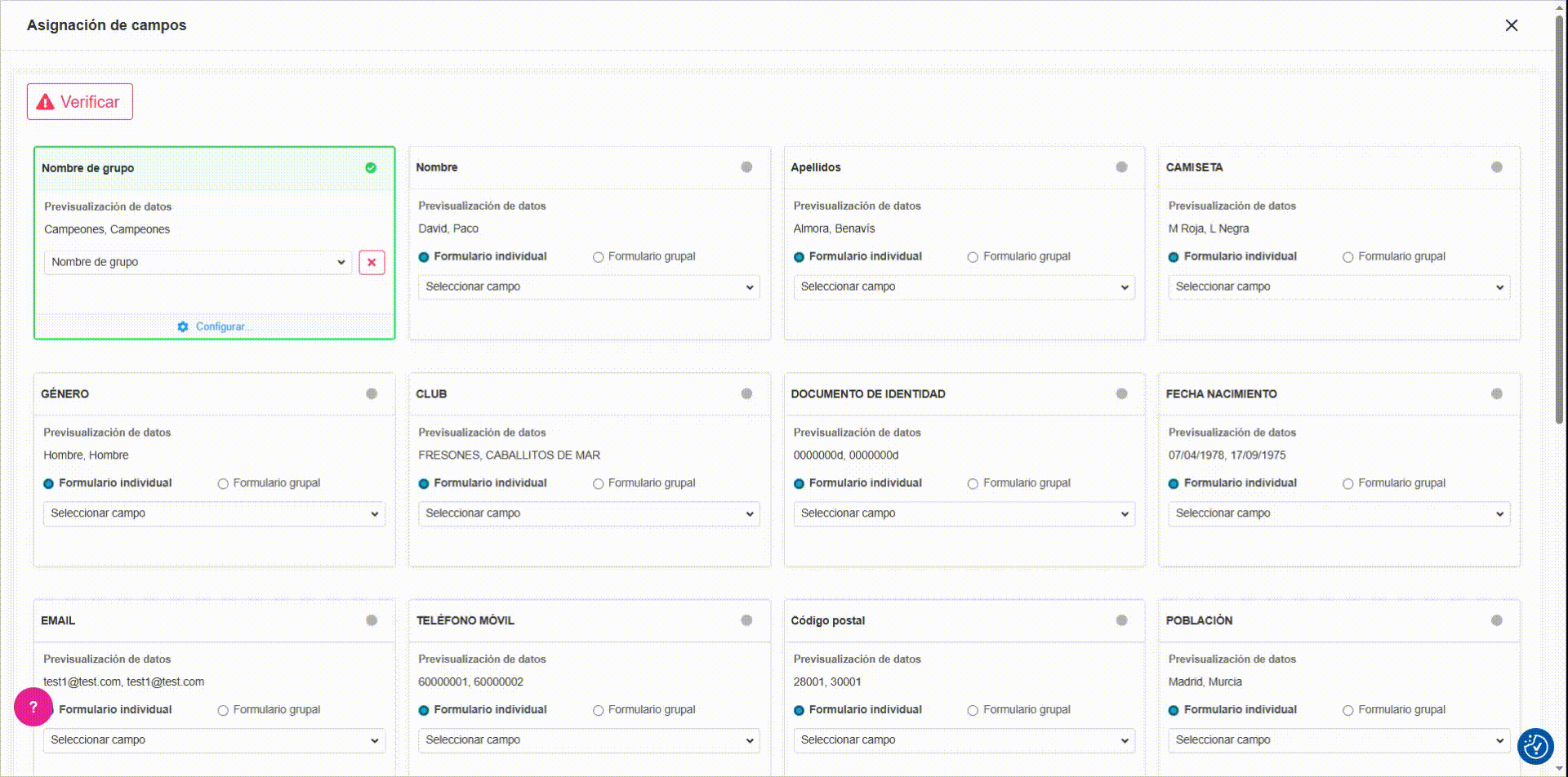Viewport: 1568px width, 777px height.
Task: Click the red X remove button in Nombre de grupo
Action: coord(372,262)
